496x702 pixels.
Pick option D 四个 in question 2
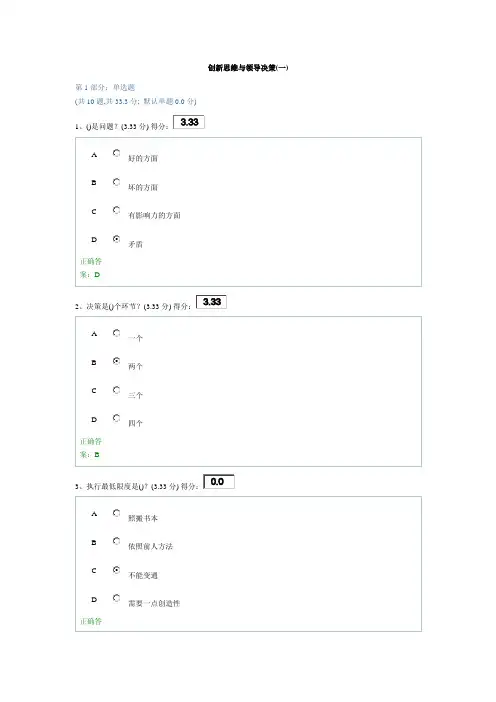coord(116,418)
